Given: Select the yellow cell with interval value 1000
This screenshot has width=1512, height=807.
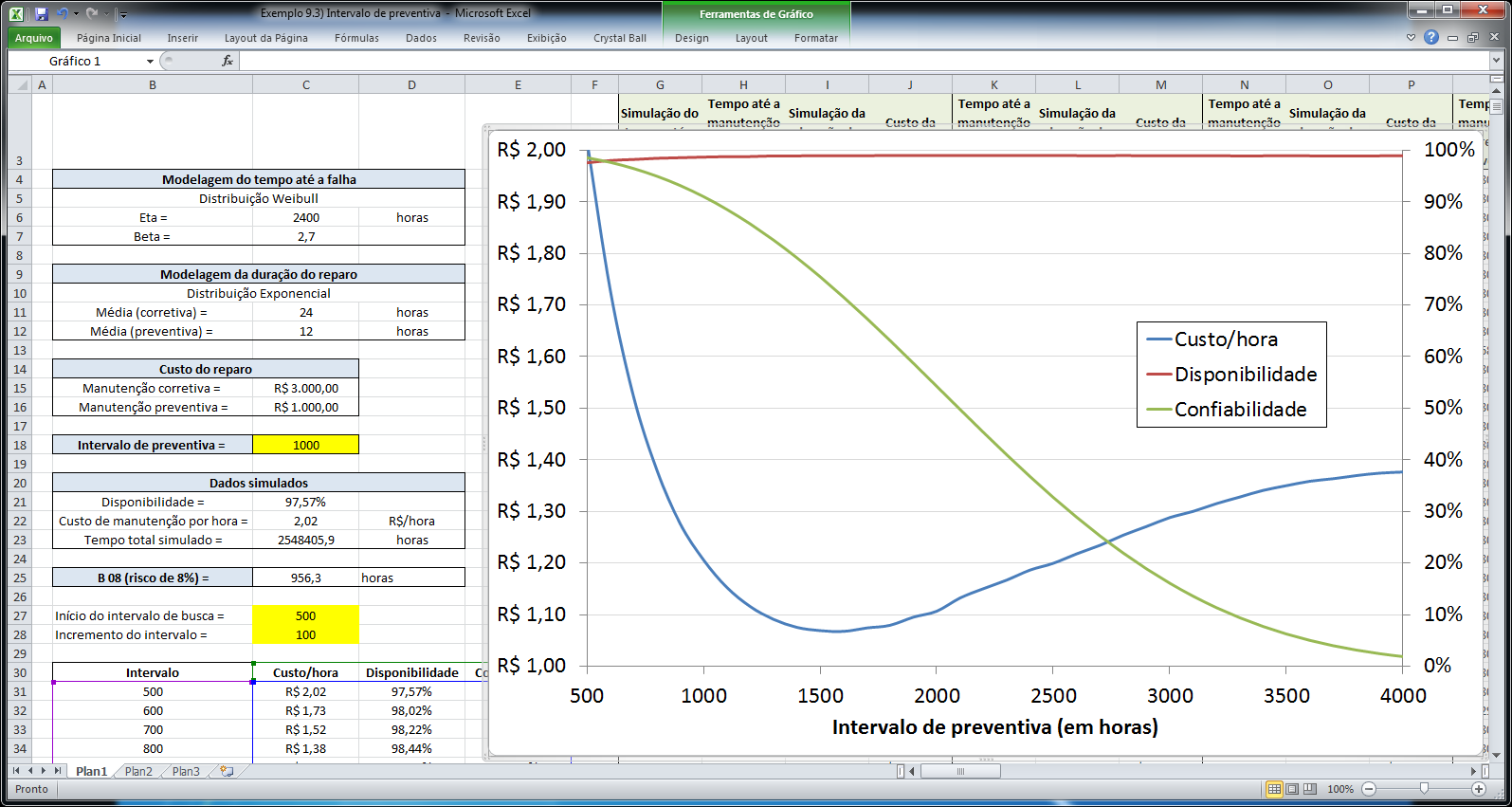Looking at the screenshot, I should click(x=306, y=445).
